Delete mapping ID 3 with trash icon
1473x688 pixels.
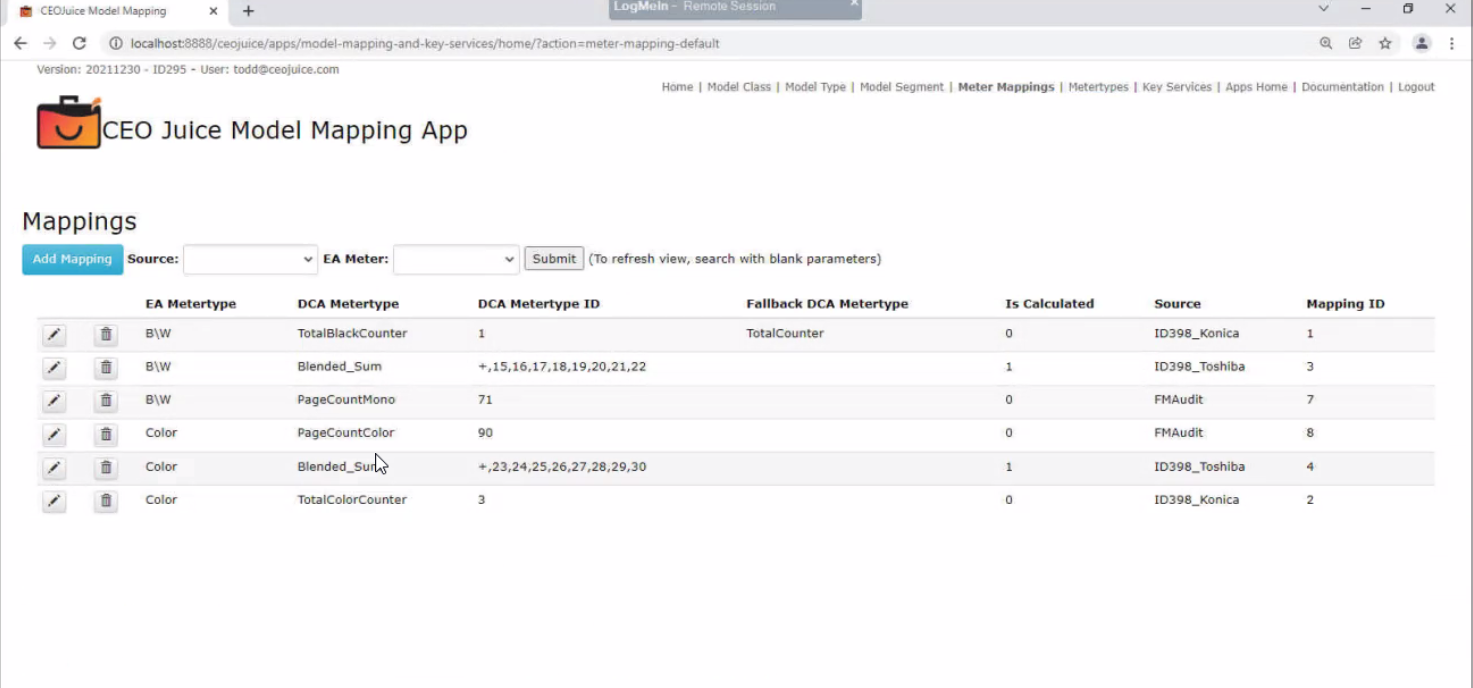pos(106,368)
